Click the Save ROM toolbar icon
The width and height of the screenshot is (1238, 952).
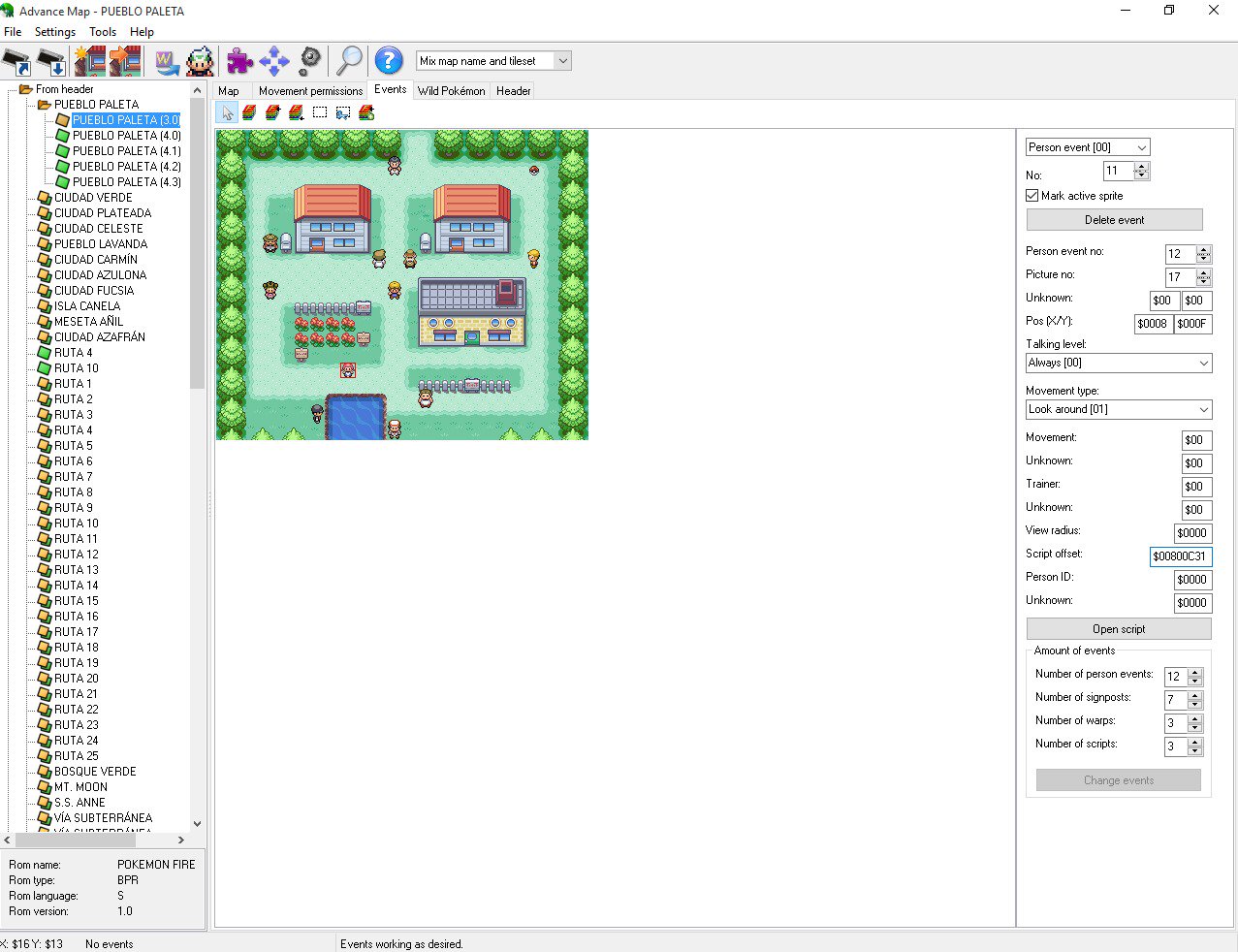click(x=51, y=61)
